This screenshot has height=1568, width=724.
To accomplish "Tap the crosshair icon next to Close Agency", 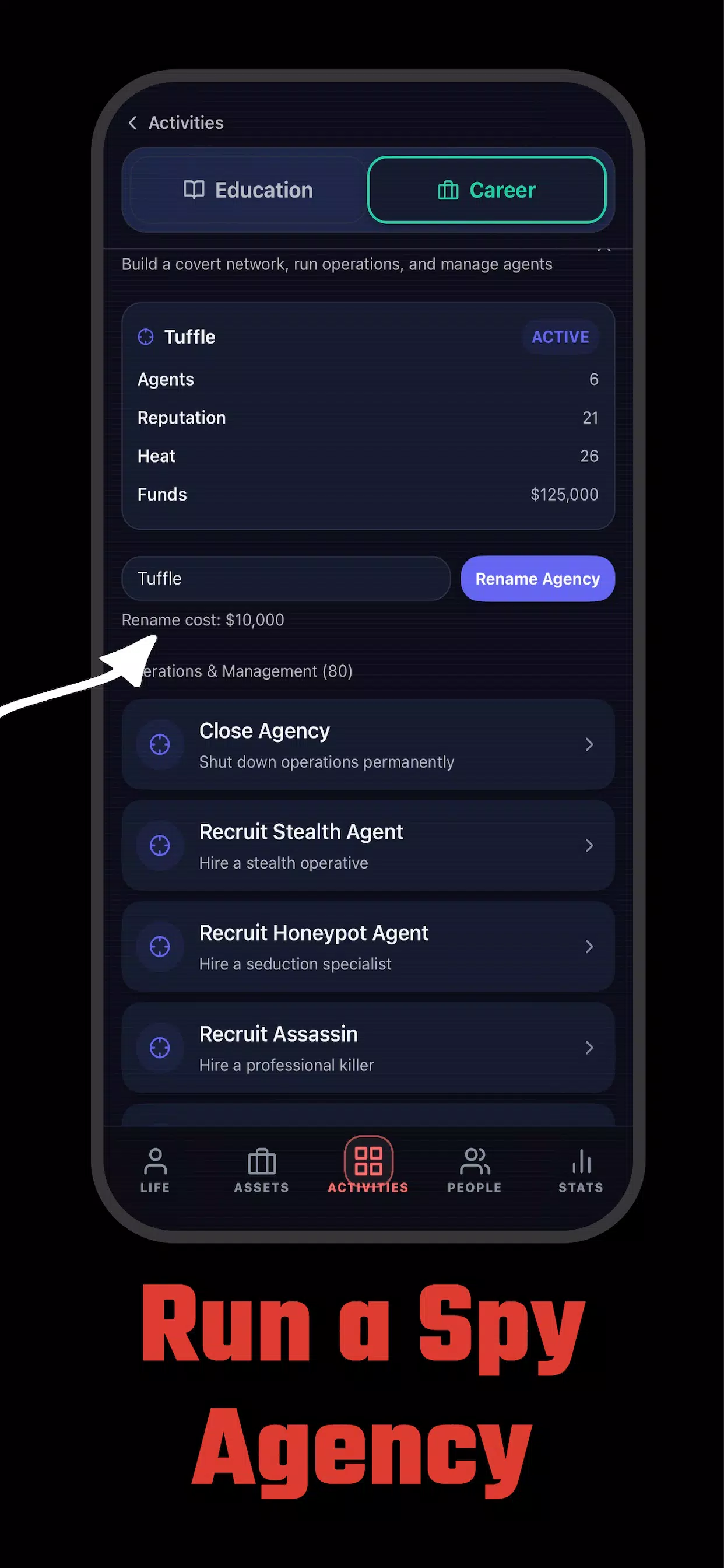I will 160,744.
